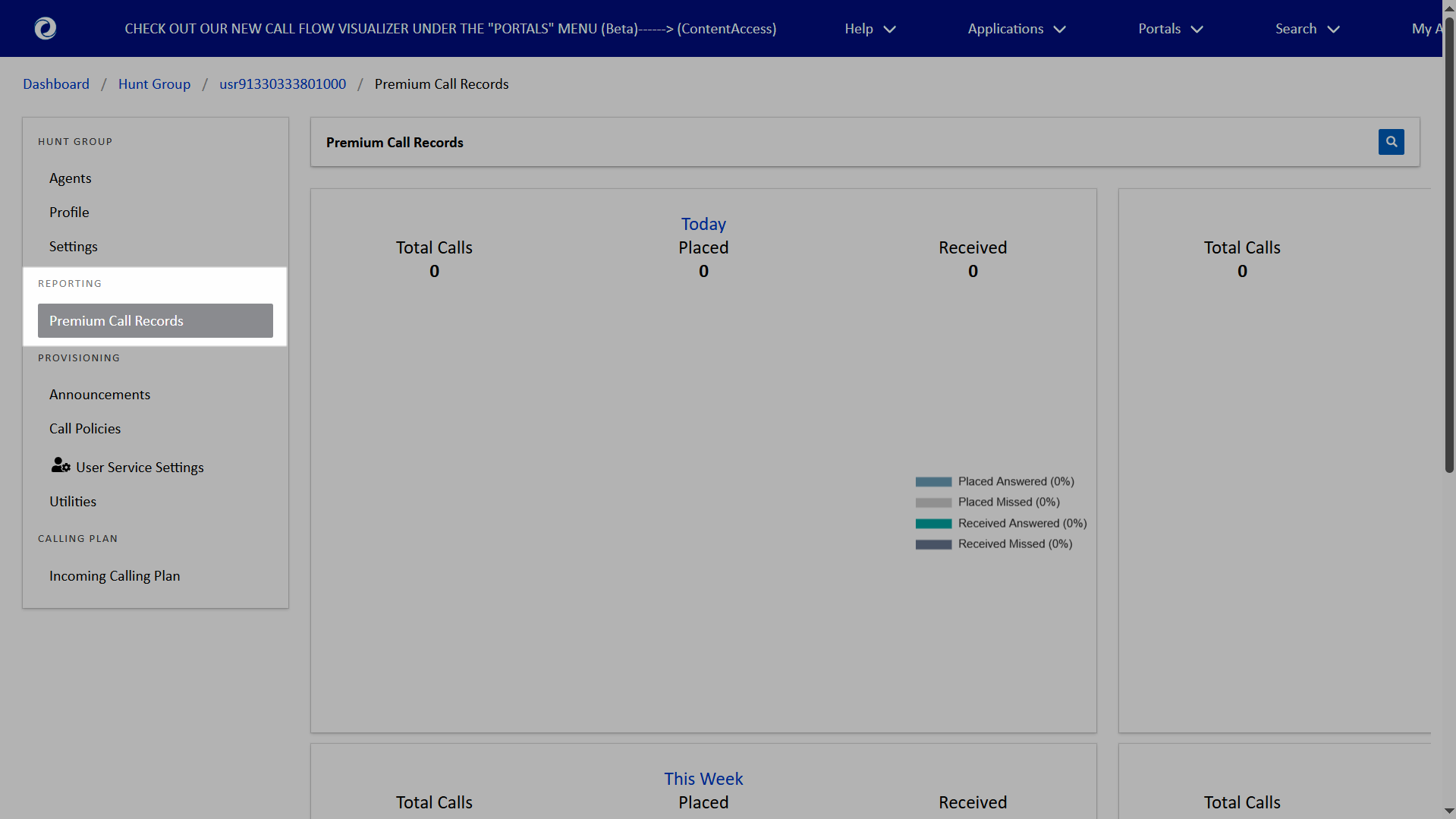Click the Dashboard breadcrumb link
This screenshot has width=1456, height=819.
[56, 84]
